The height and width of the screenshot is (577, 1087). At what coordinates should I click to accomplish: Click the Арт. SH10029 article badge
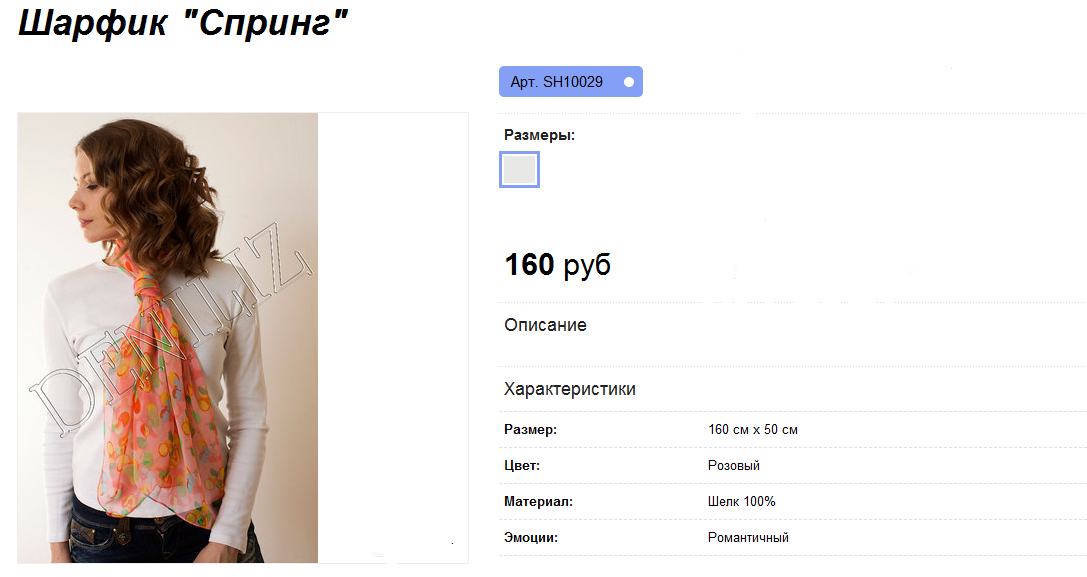(x=571, y=81)
